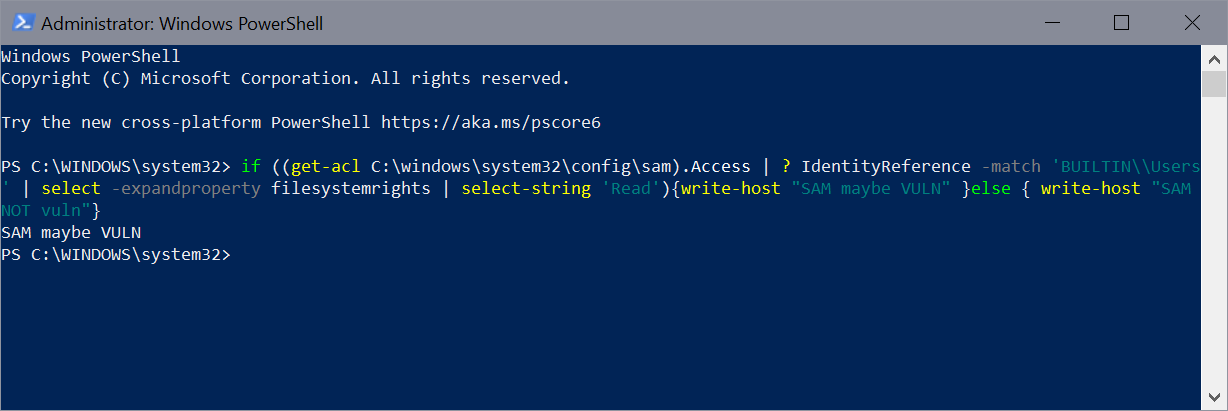Click the filesystemrights text
This screenshot has height=411, width=1228.
336,188
